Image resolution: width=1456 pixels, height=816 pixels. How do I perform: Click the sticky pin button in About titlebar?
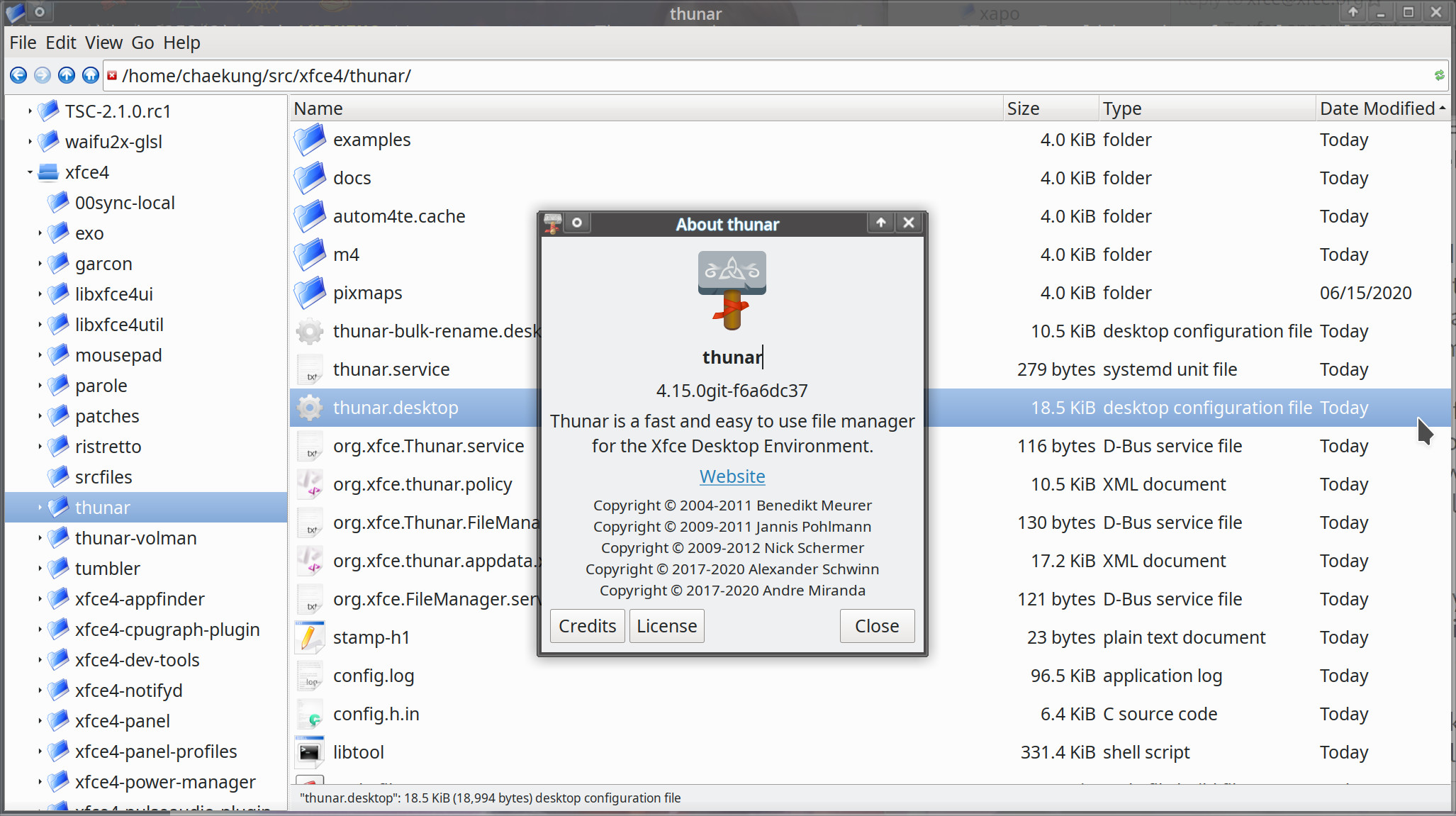point(577,223)
